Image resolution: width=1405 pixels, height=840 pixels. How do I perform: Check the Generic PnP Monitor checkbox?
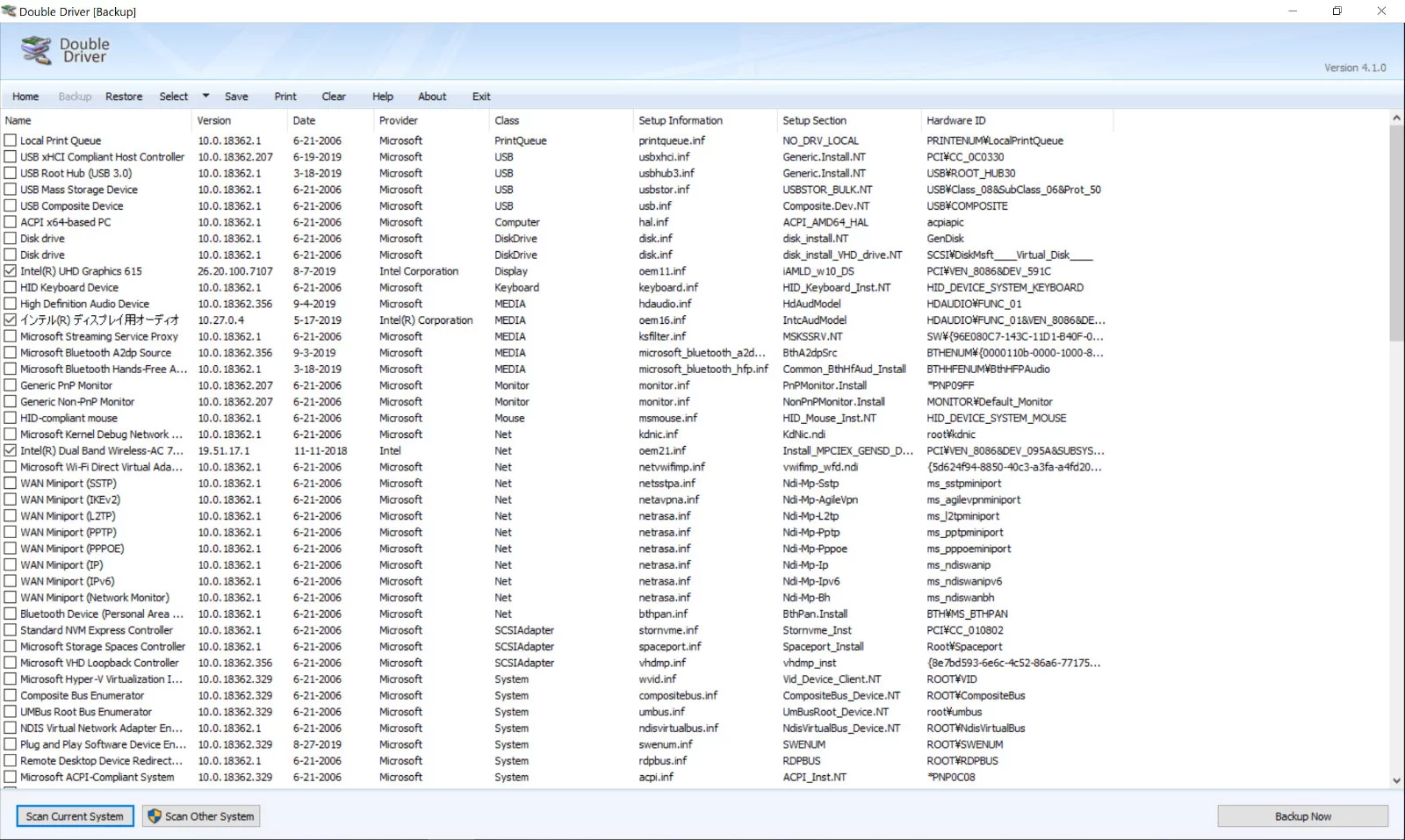11,385
